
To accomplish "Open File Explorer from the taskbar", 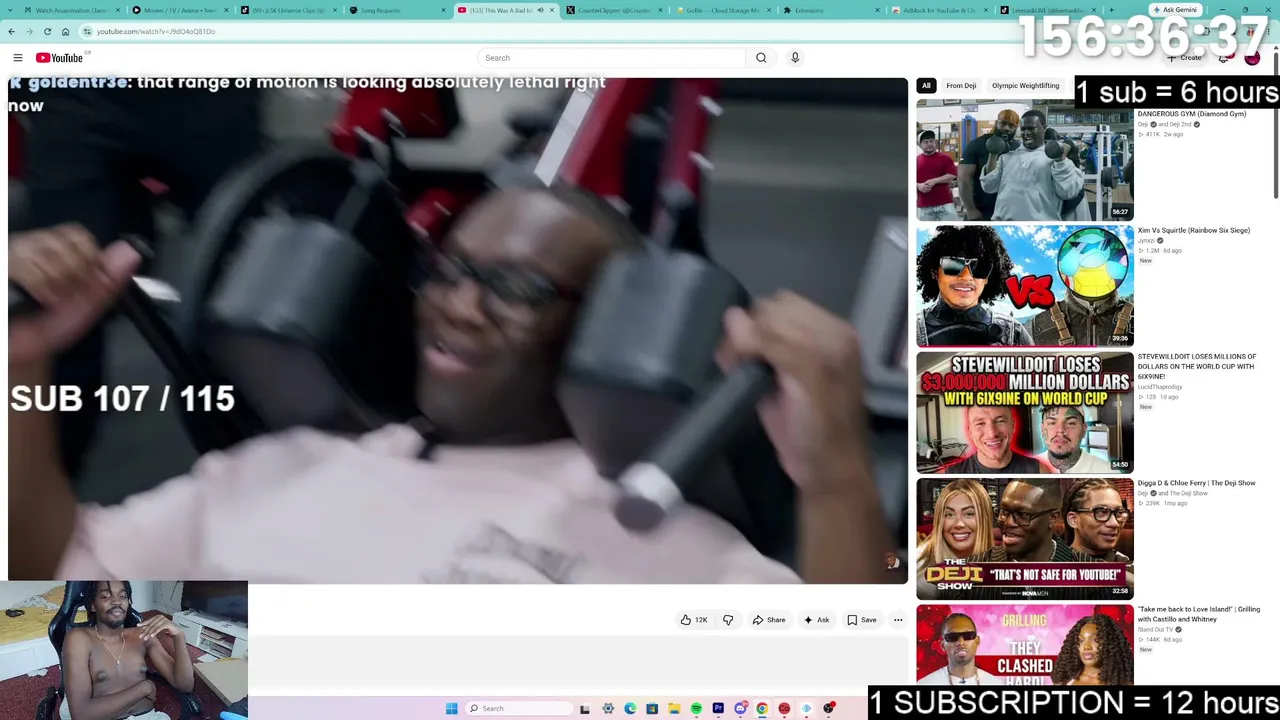I will [674, 709].
